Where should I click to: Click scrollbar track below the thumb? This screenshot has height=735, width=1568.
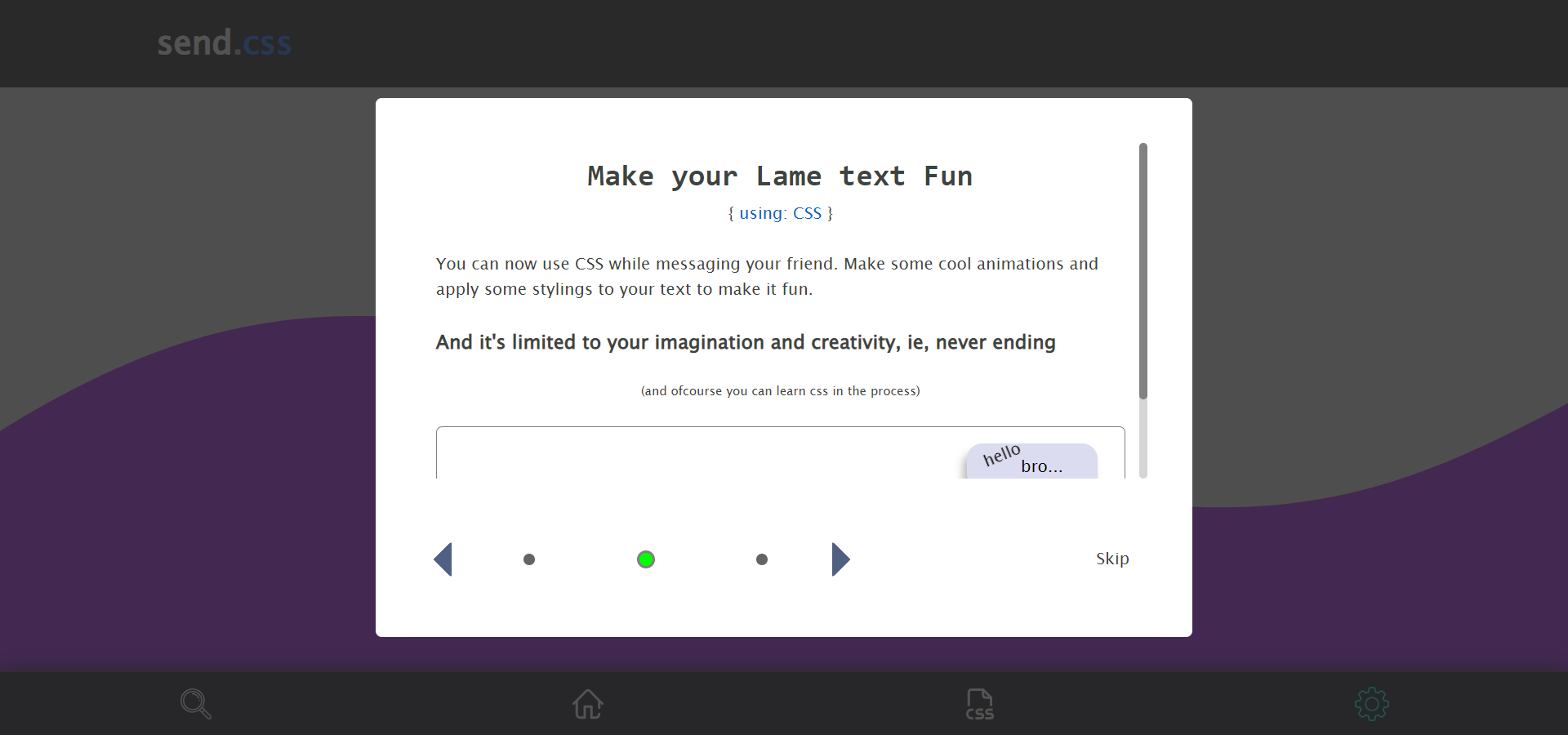(1143, 441)
